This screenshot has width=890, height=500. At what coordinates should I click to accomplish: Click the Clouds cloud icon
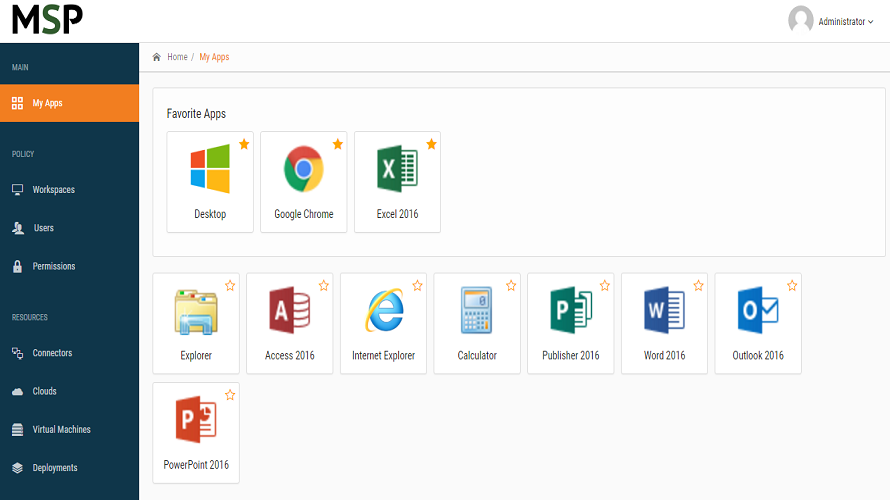(18, 392)
